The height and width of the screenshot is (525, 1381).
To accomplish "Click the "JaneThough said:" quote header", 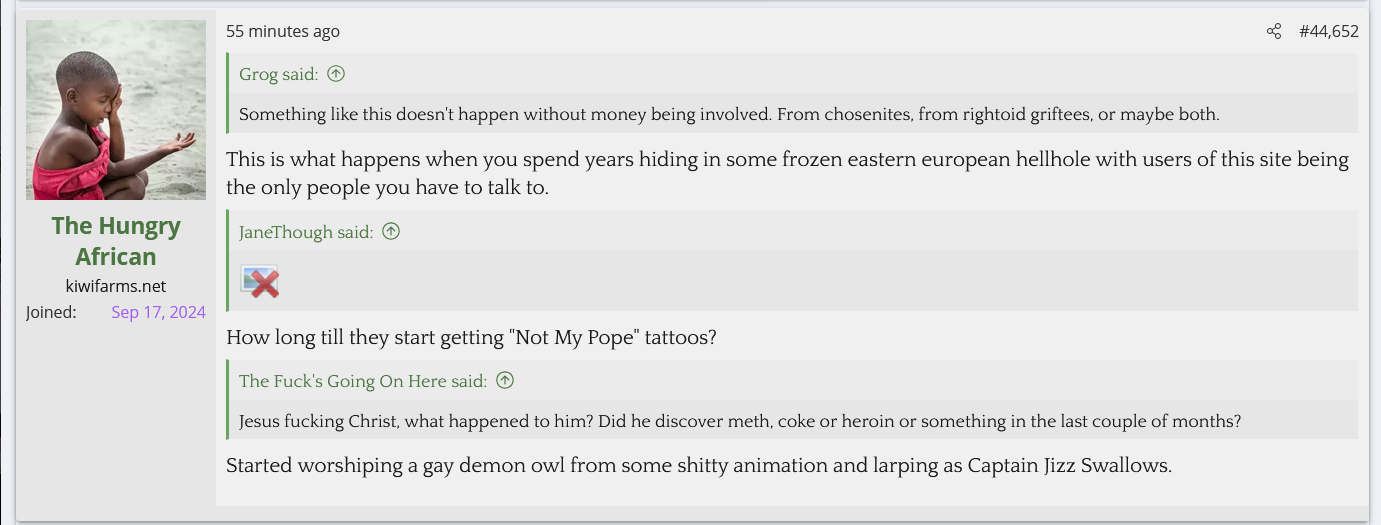I will (306, 232).
